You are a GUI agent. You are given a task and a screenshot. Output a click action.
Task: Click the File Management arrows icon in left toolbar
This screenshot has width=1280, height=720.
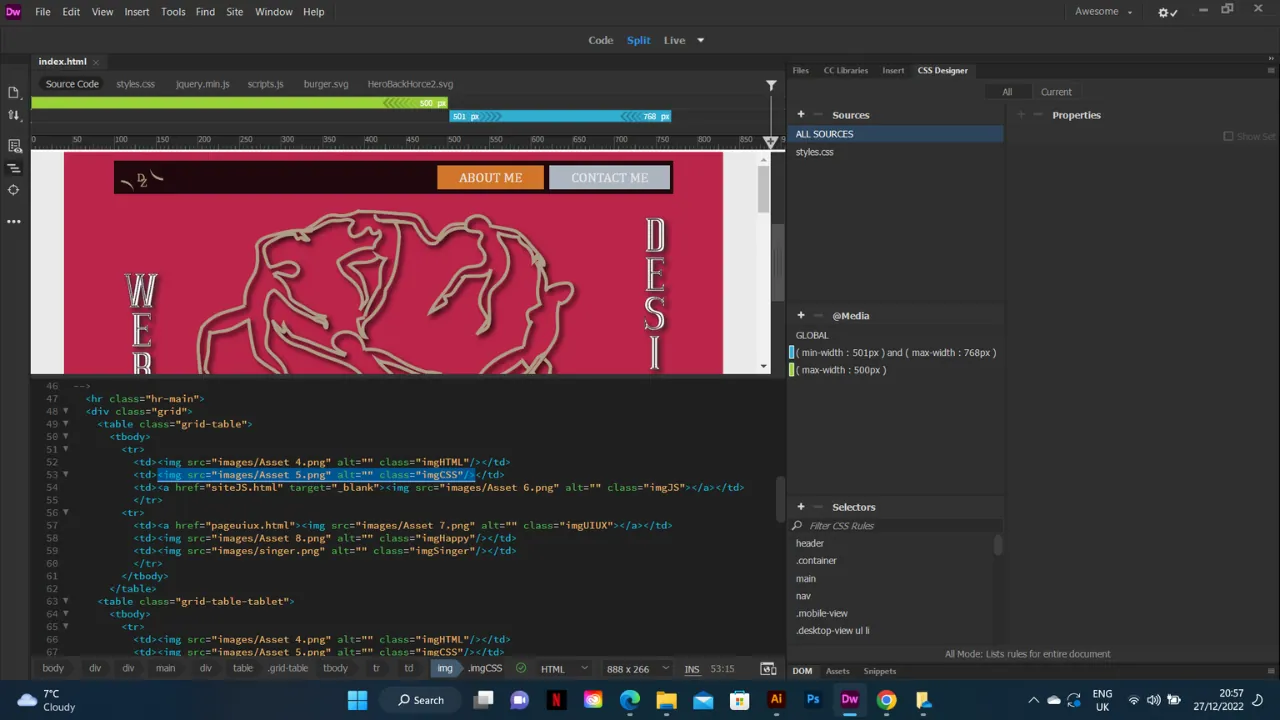[13, 115]
